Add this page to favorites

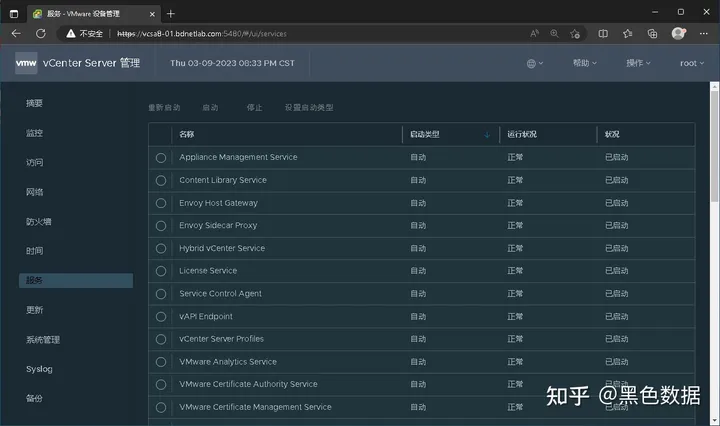[575, 34]
